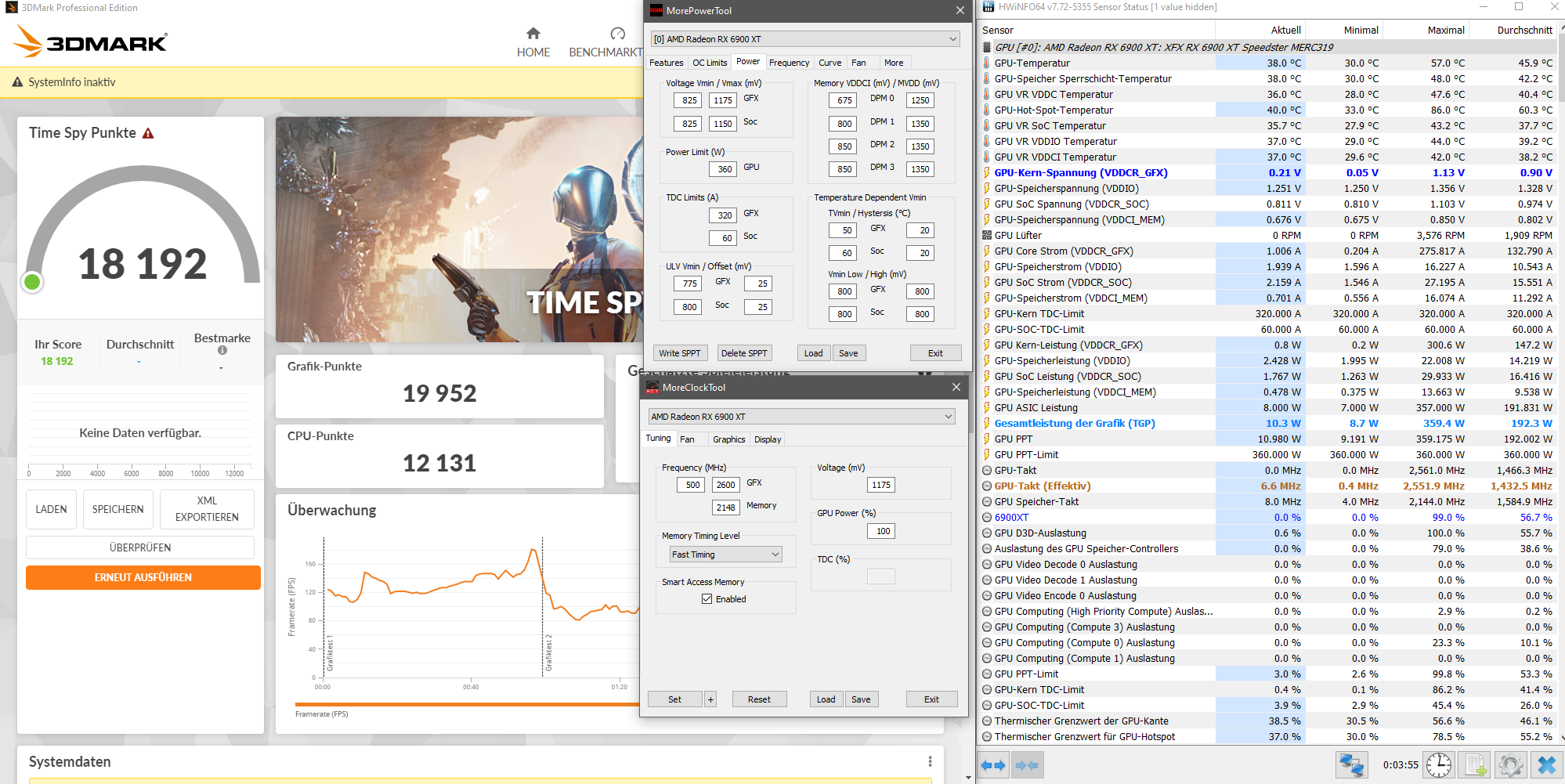The height and width of the screenshot is (784, 1565).
Task: Click the Maximal column header in HWiNFO
Action: 1426,30
